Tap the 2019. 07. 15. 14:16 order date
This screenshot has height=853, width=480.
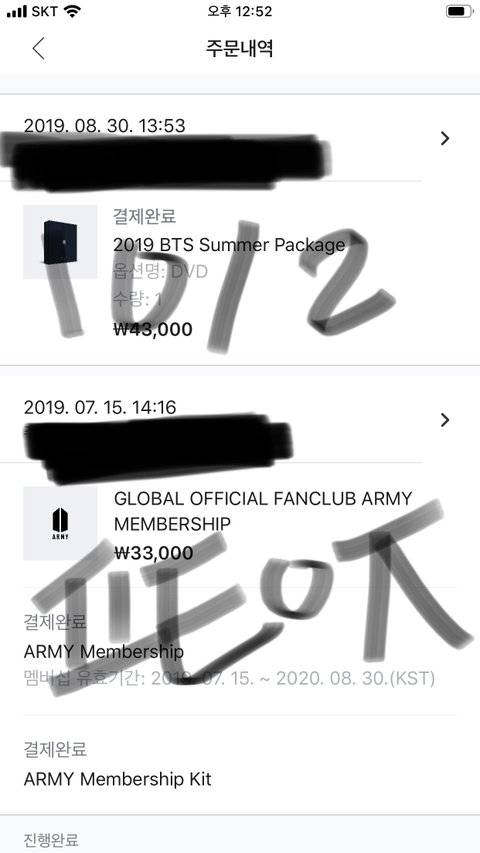pyautogui.click(x=100, y=407)
